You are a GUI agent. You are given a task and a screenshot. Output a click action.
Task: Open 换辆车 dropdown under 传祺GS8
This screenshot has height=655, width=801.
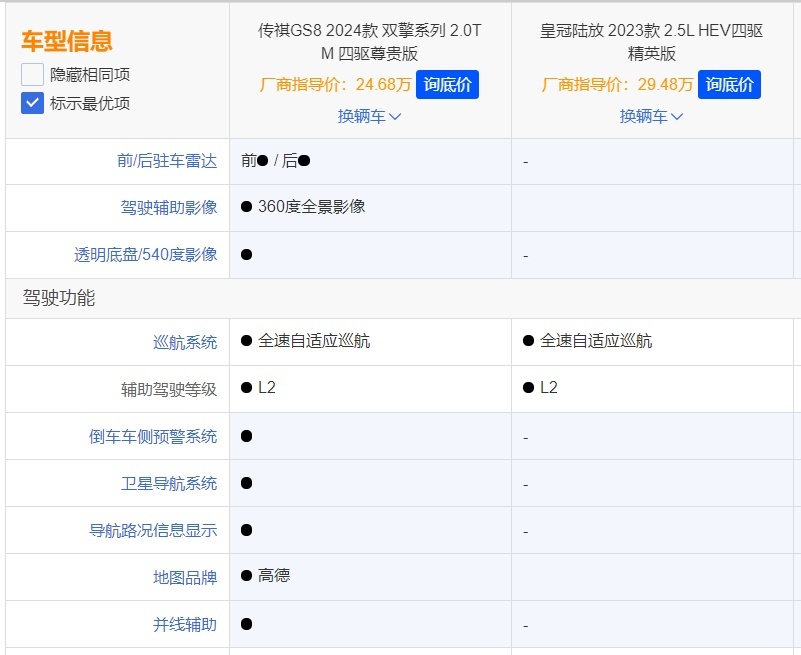pos(369,116)
